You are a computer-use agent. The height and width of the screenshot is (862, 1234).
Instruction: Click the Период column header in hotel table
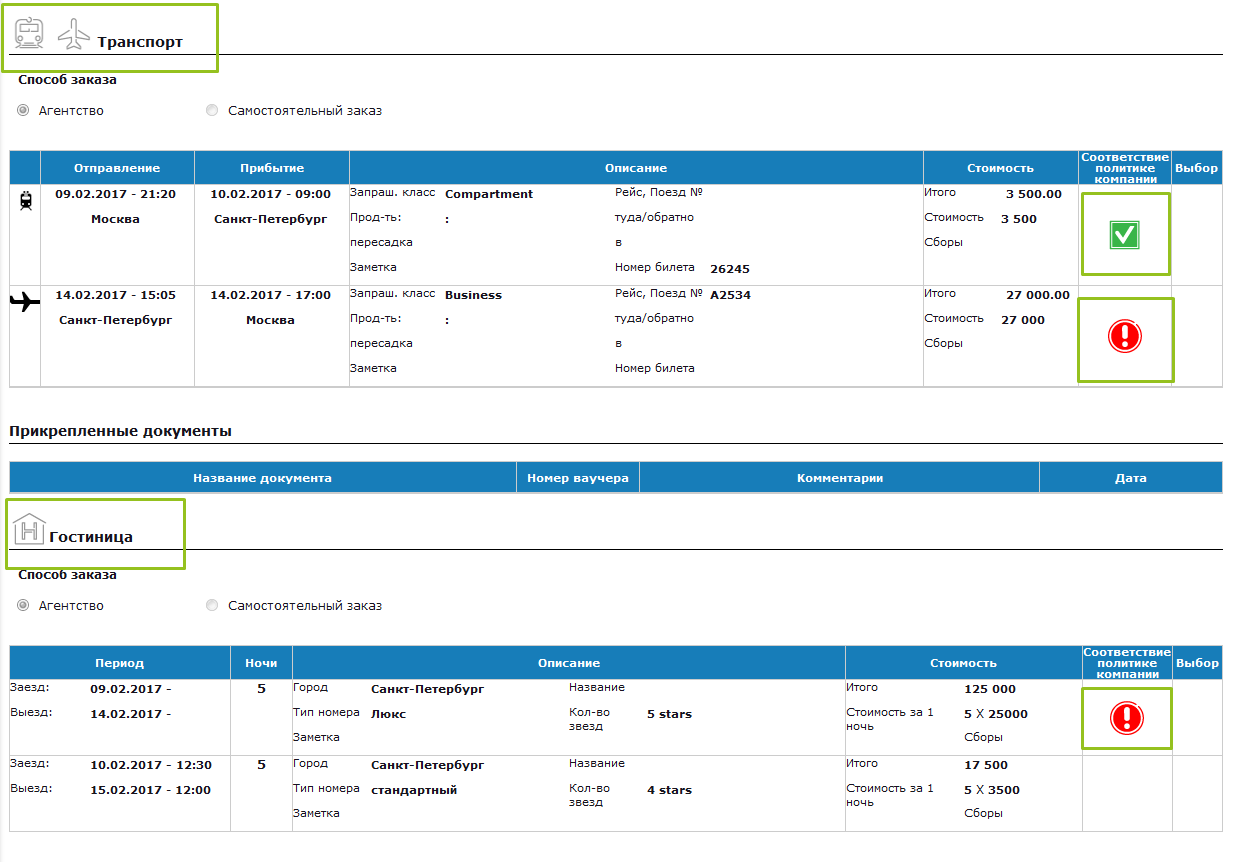coord(119,663)
